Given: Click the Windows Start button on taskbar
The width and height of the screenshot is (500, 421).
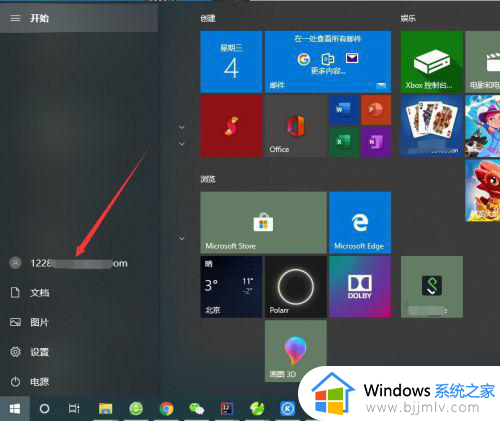Looking at the screenshot, I should click(x=15, y=408).
